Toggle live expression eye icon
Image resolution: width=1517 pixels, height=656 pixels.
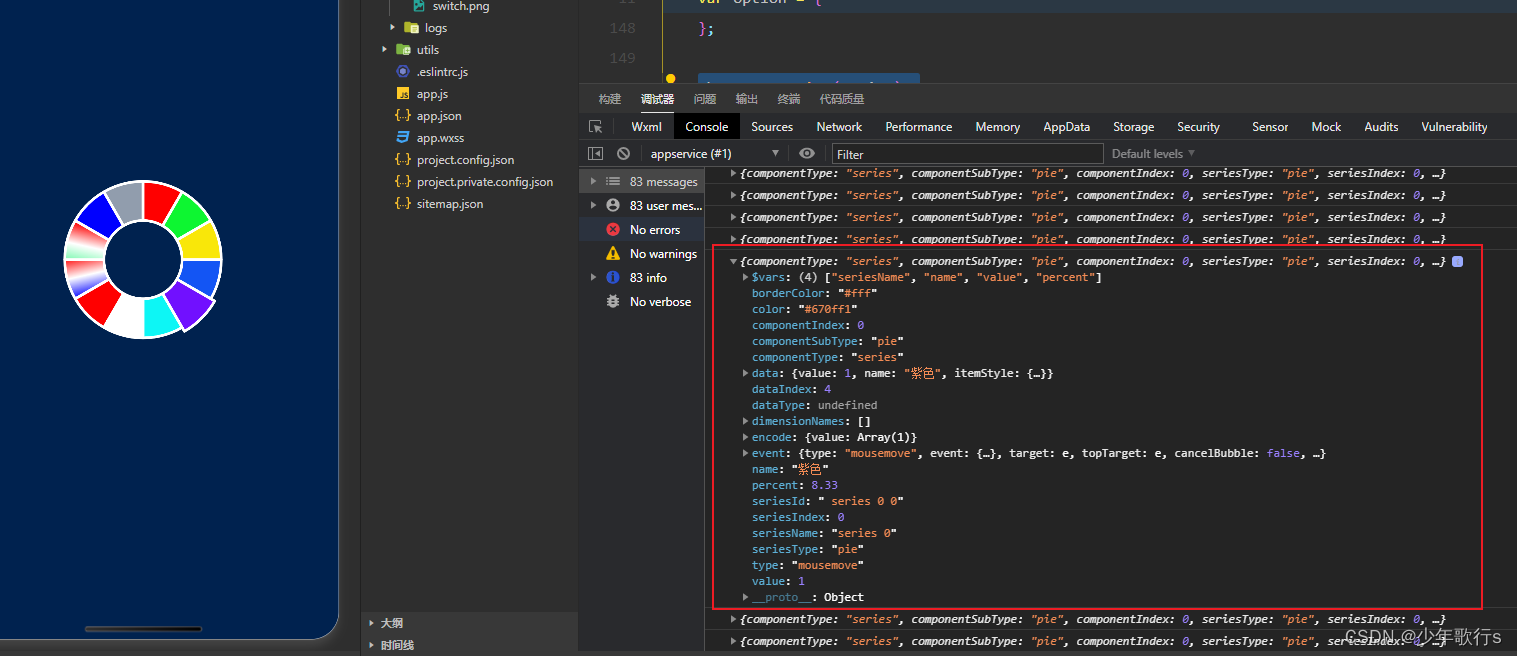click(807, 154)
